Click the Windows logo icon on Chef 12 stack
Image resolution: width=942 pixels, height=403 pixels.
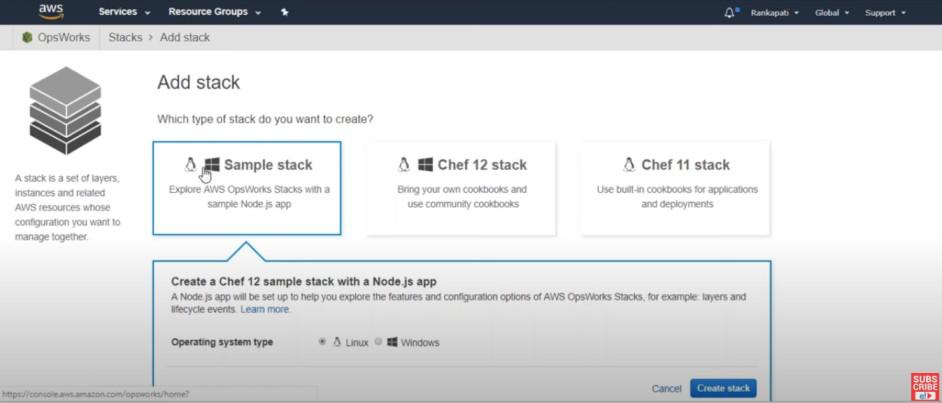tap(425, 165)
